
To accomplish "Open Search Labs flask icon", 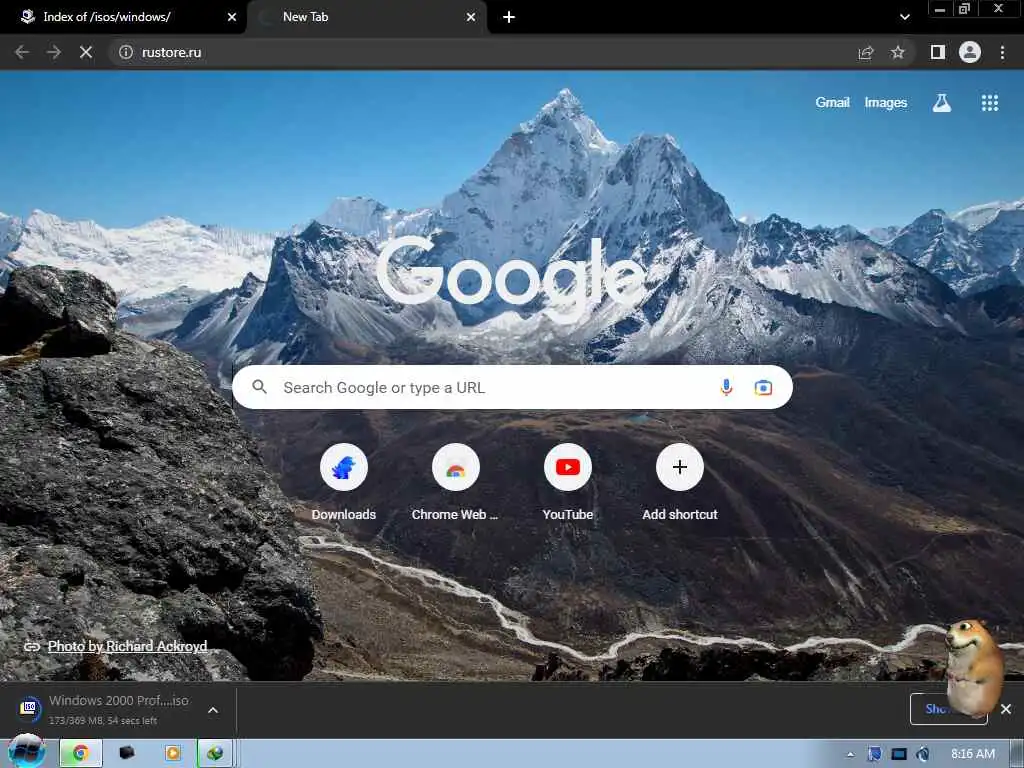I will click(x=942, y=103).
